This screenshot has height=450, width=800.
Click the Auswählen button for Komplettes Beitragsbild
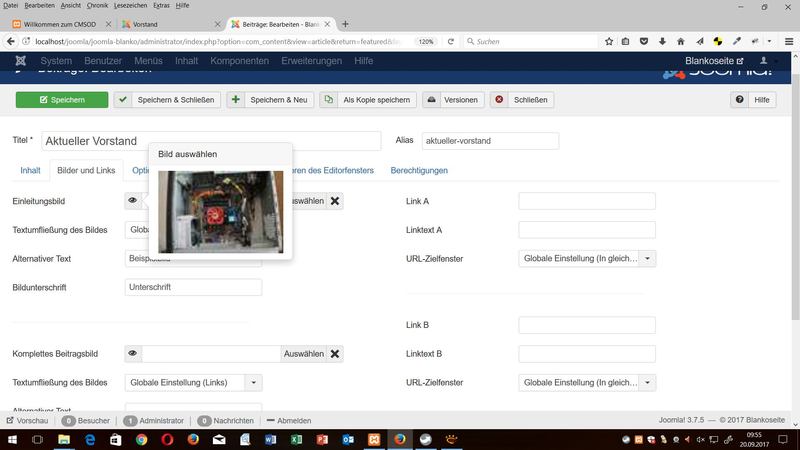tap(303, 353)
